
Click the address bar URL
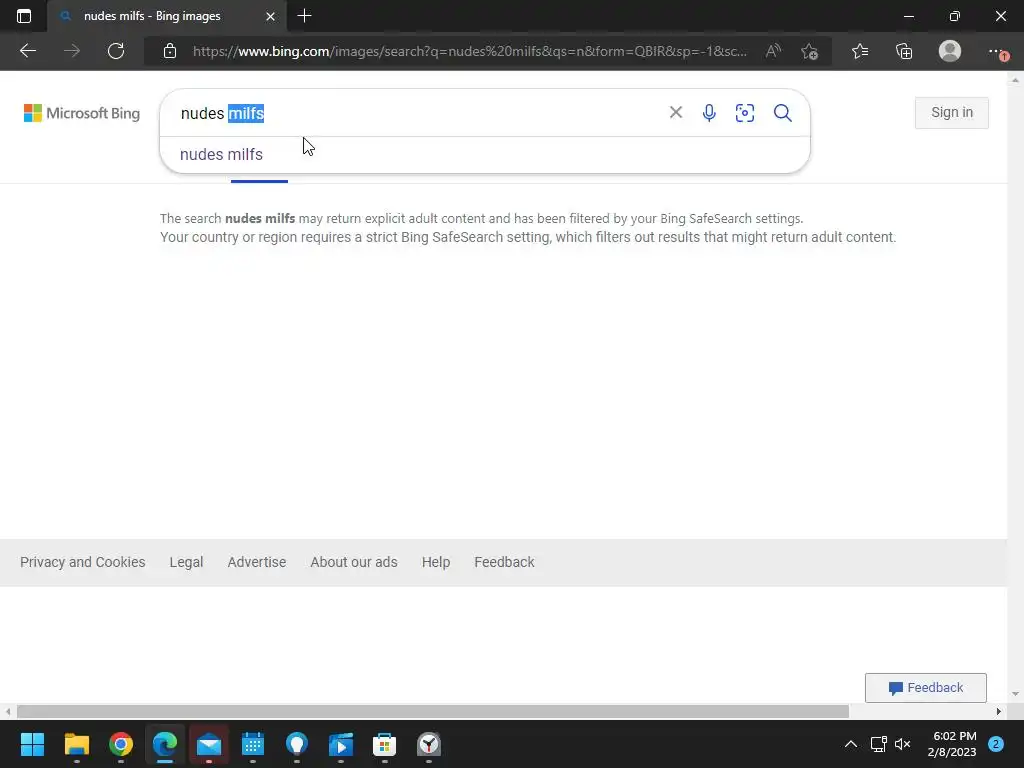pyautogui.click(x=470, y=51)
